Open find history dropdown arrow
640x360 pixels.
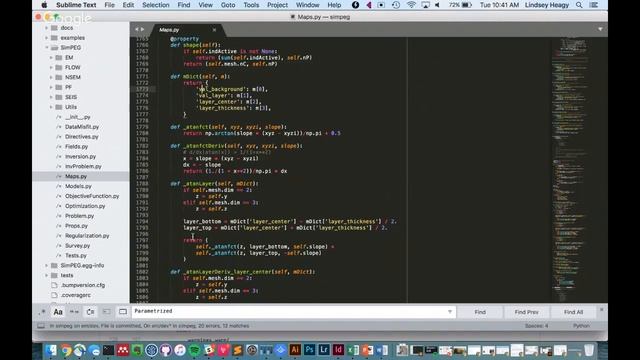click(450, 312)
